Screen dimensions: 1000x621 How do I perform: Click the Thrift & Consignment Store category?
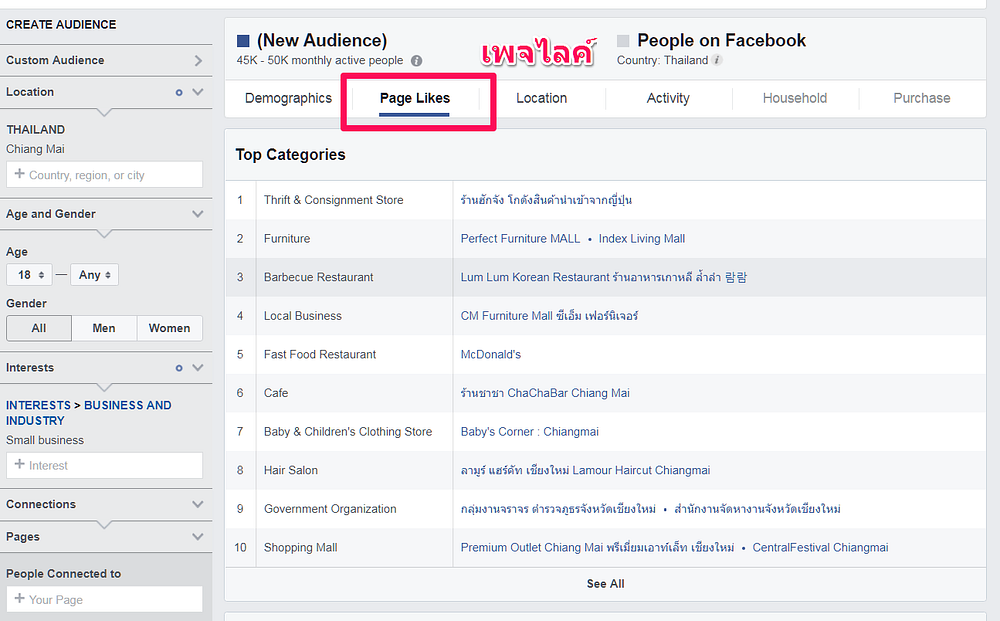pyautogui.click(x=334, y=200)
